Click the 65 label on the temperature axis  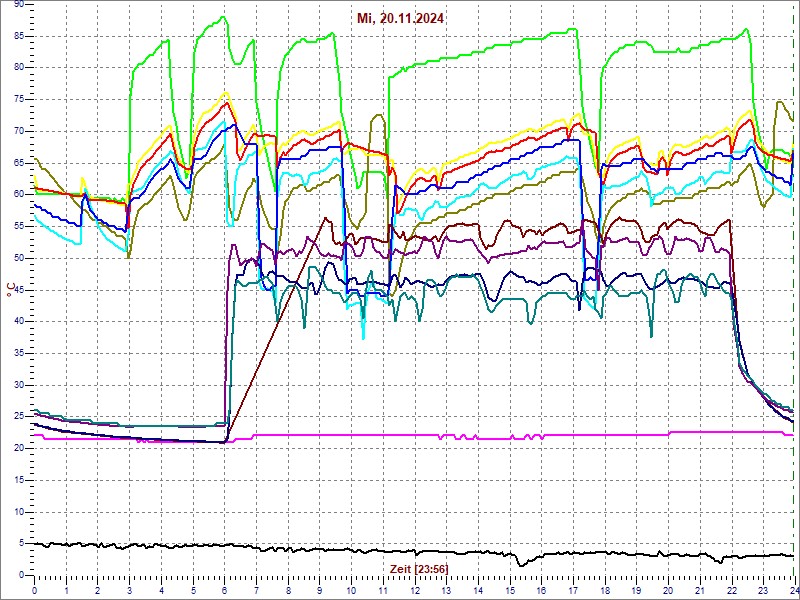coord(18,163)
